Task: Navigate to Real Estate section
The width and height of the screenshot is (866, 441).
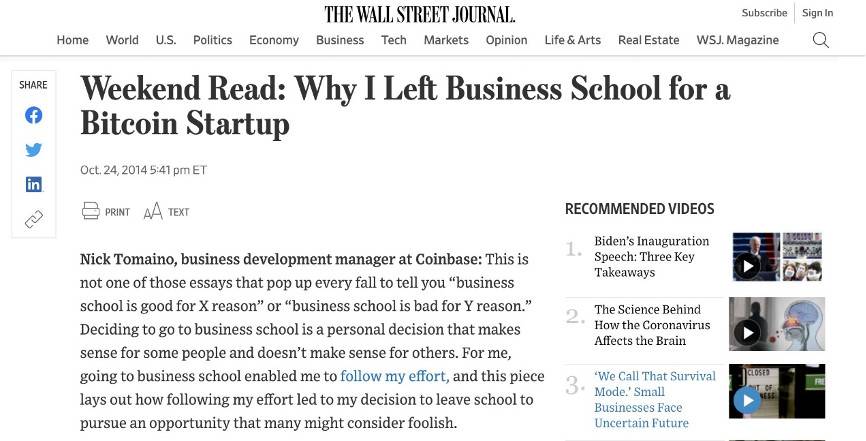Action: click(x=648, y=40)
